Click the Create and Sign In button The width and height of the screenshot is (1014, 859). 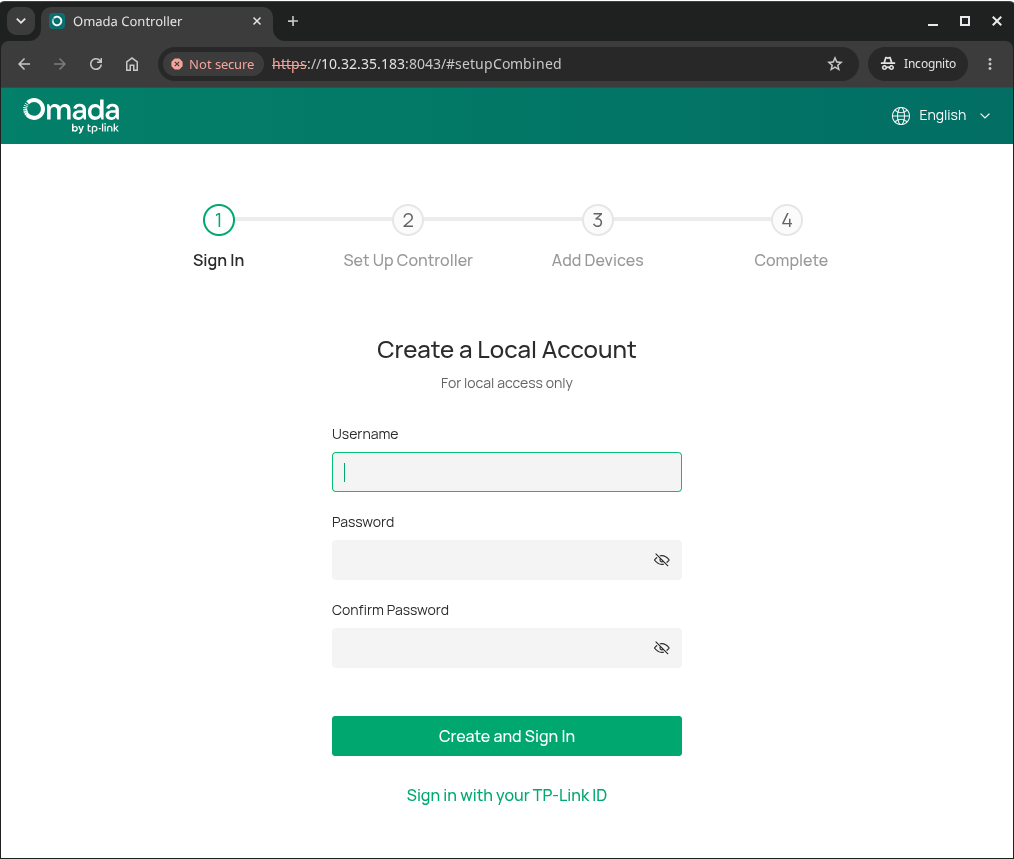[x=506, y=736]
